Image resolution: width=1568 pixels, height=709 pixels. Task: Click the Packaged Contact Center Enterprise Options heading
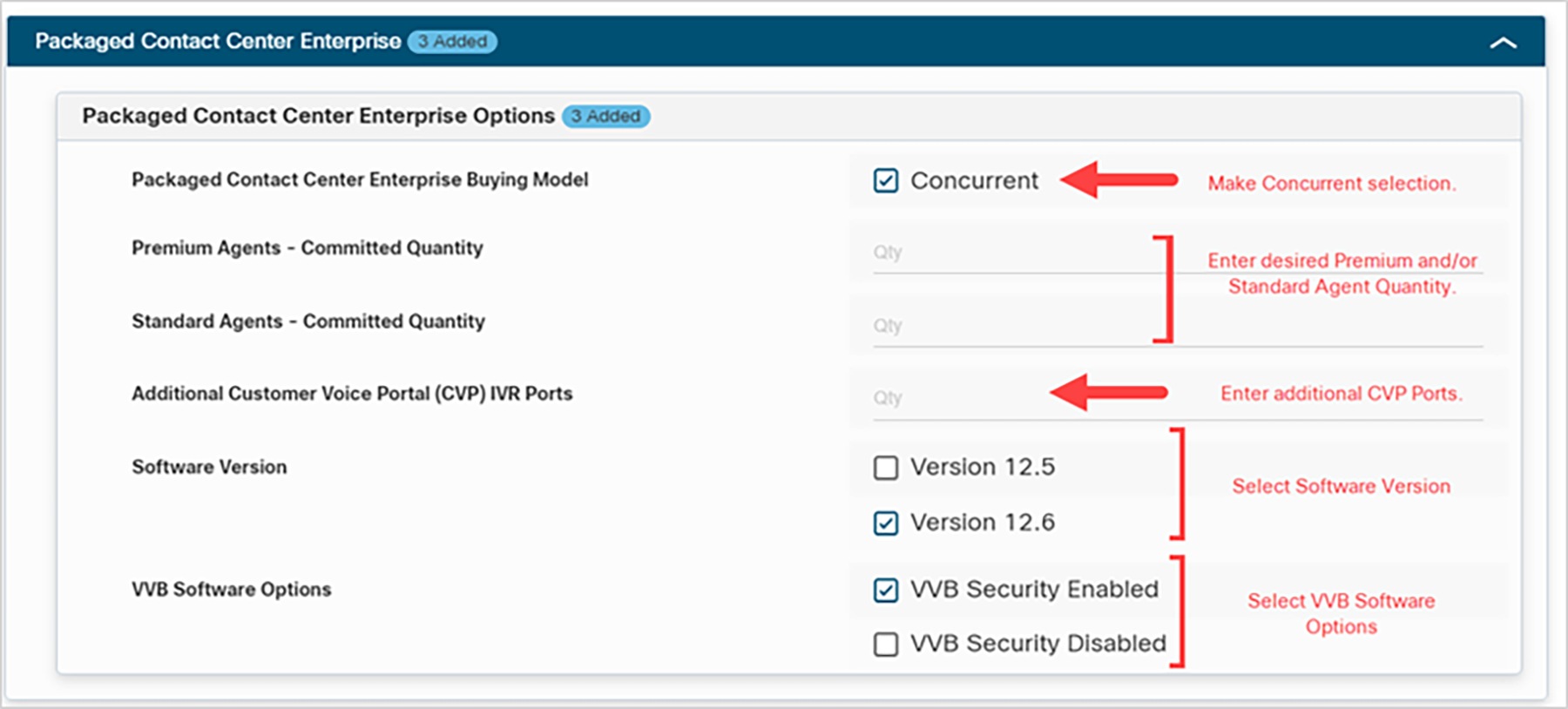pos(318,116)
